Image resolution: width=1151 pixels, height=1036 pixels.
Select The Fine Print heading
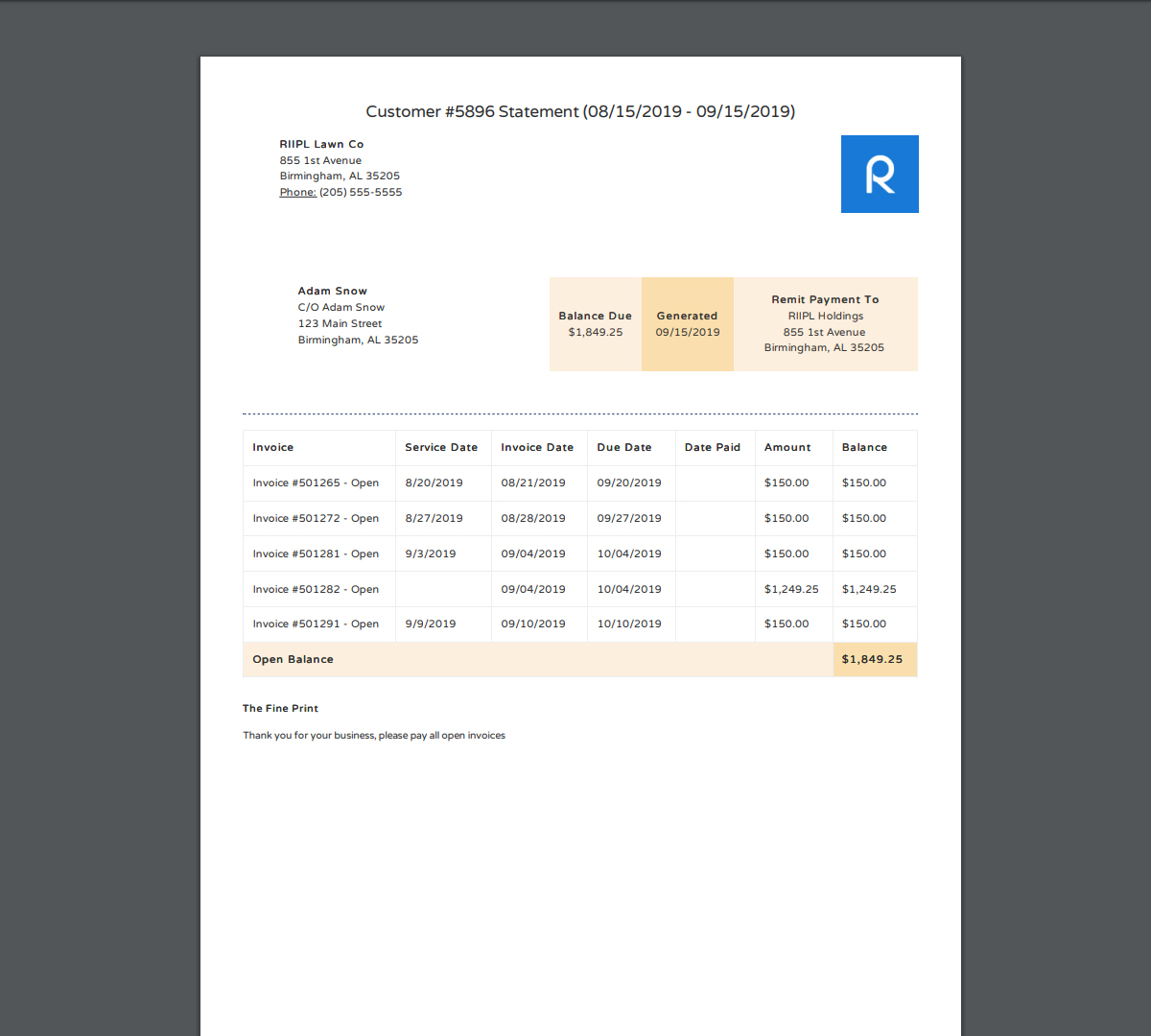pyautogui.click(x=280, y=708)
